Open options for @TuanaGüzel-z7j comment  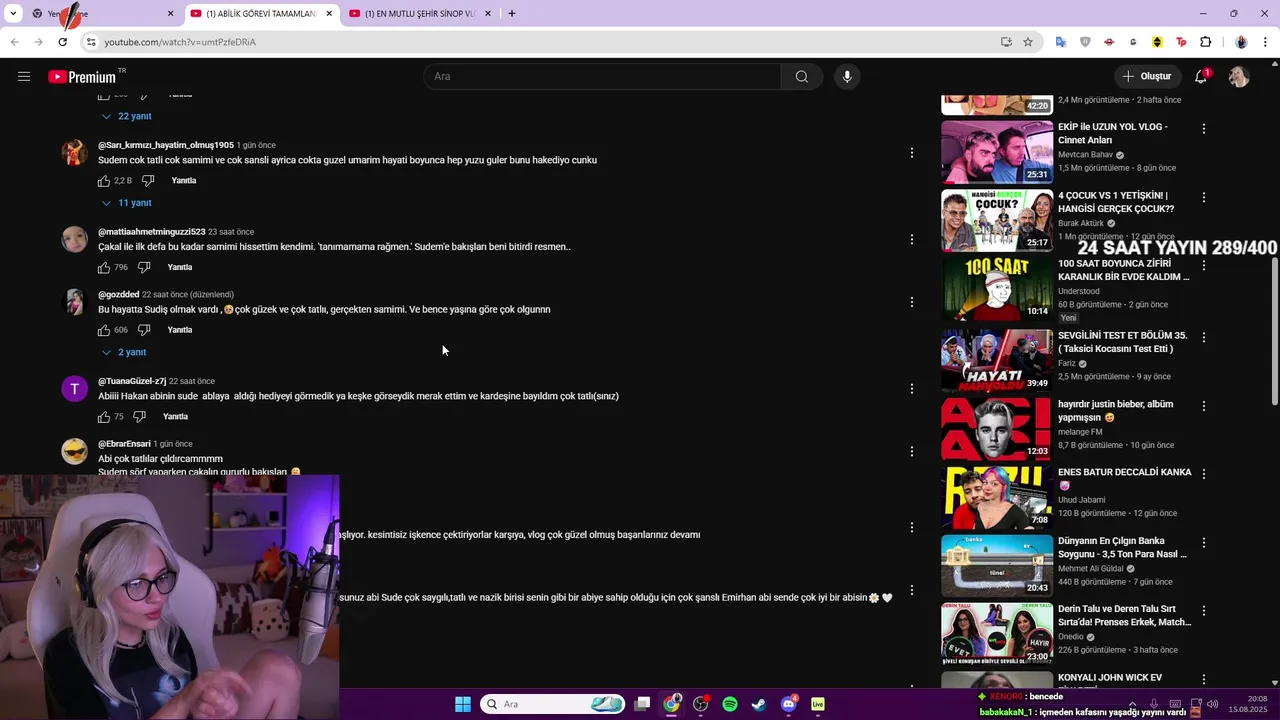pyautogui.click(x=911, y=389)
